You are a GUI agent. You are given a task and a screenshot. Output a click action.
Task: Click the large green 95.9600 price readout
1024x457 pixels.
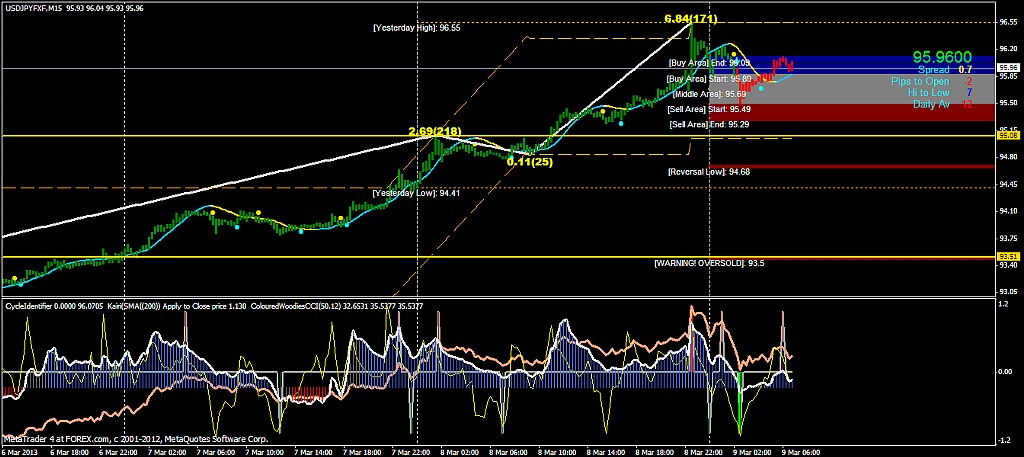(x=942, y=57)
